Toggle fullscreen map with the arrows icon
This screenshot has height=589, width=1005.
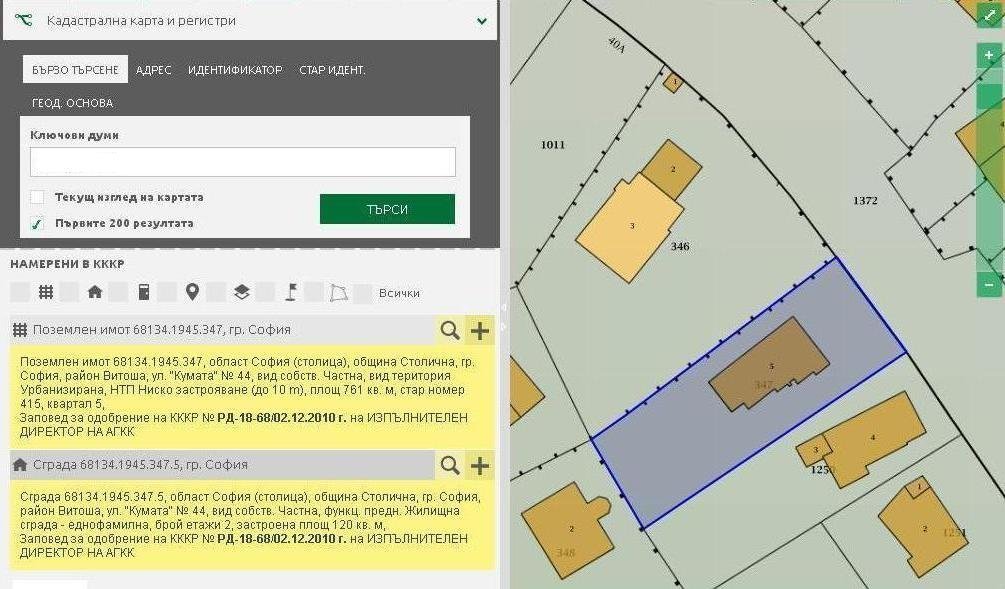click(989, 16)
